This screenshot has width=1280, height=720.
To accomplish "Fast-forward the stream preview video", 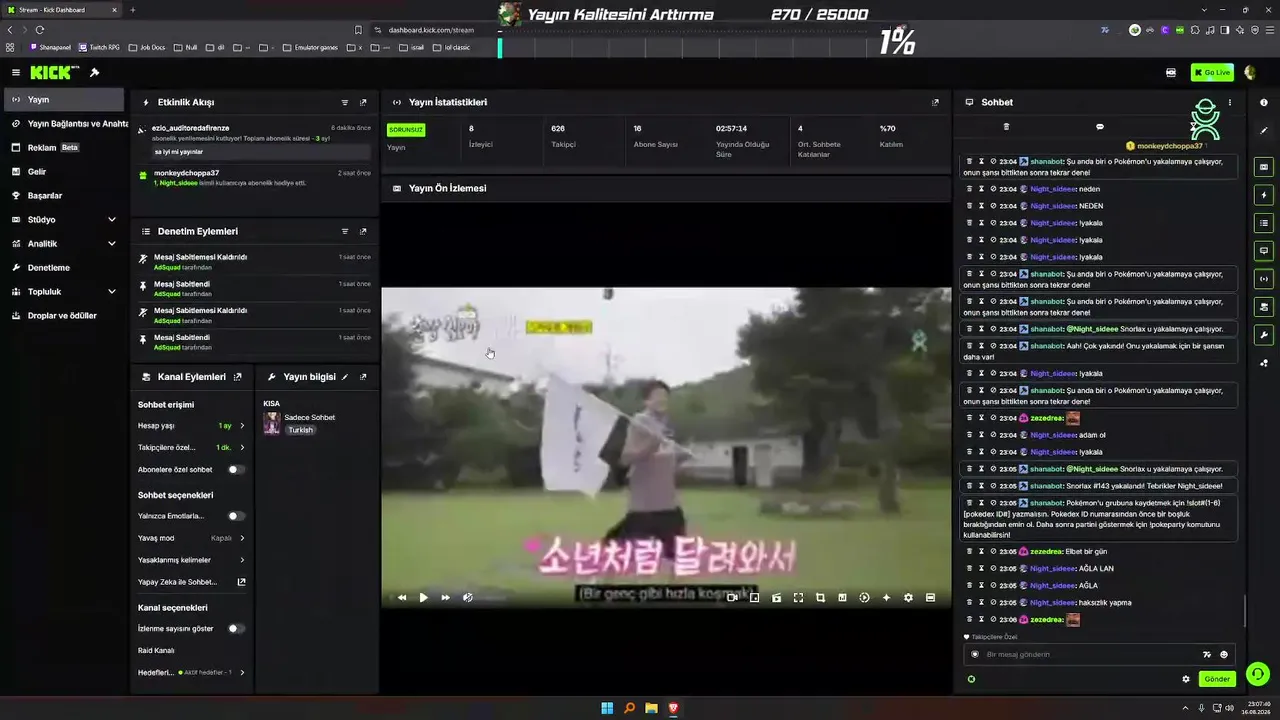I will (446, 598).
